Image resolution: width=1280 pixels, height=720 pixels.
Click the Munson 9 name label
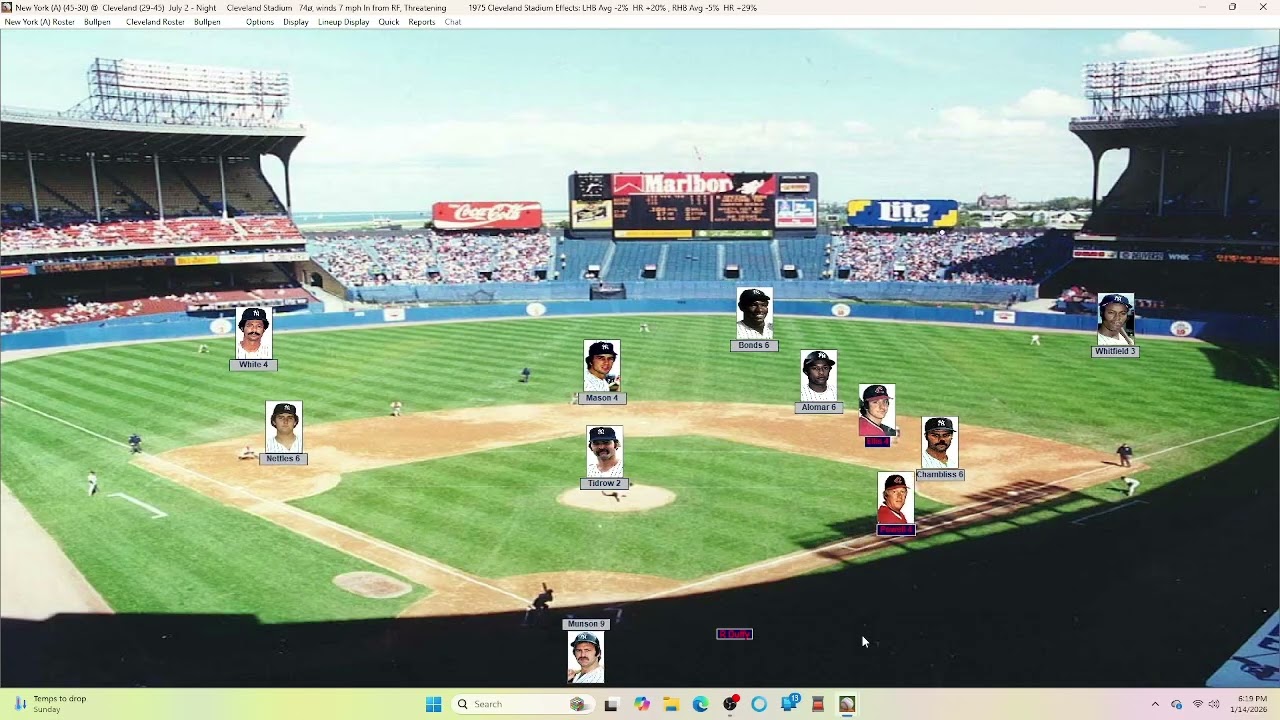[586, 624]
